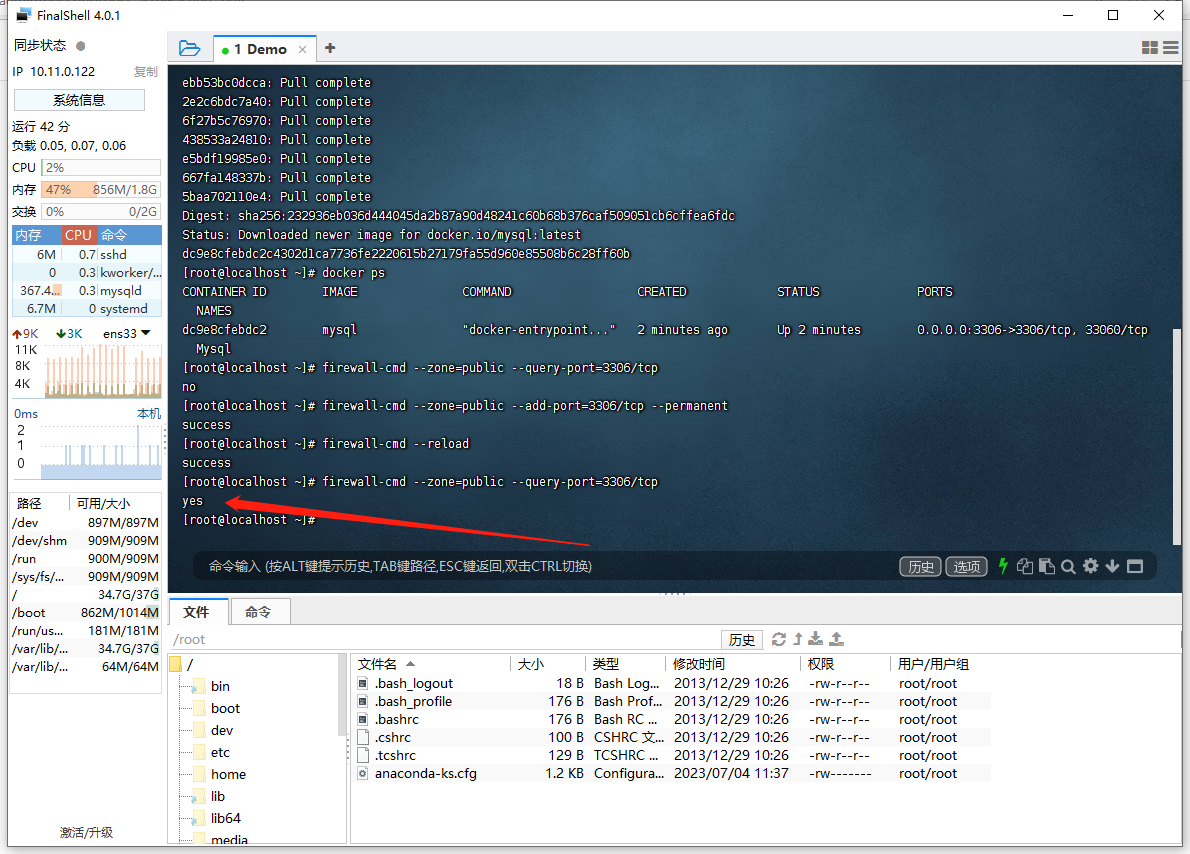Toggle terminal fullscreen window icon
Screen dimensions: 1190x854
[1134, 566]
